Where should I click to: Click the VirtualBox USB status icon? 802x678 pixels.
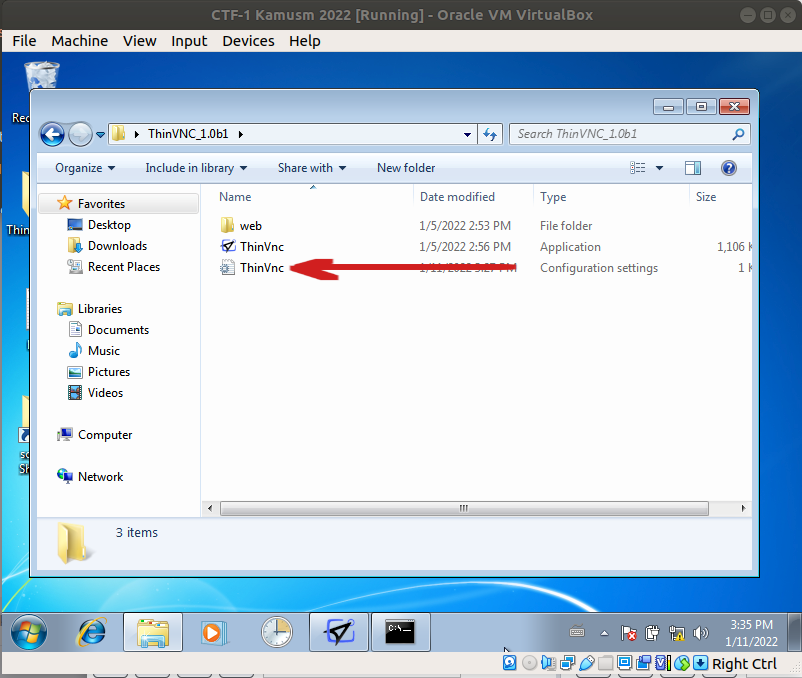click(586, 663)
